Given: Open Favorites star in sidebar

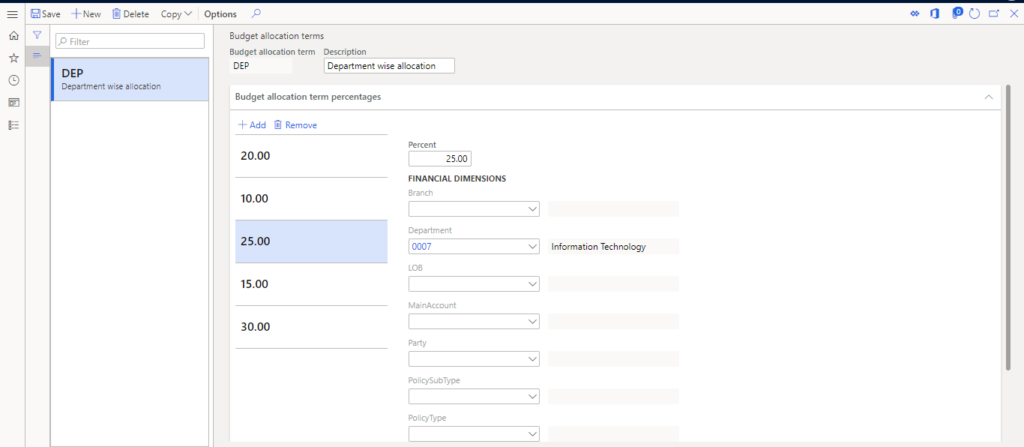Looking at the screenshot, I should pos(13,58).
